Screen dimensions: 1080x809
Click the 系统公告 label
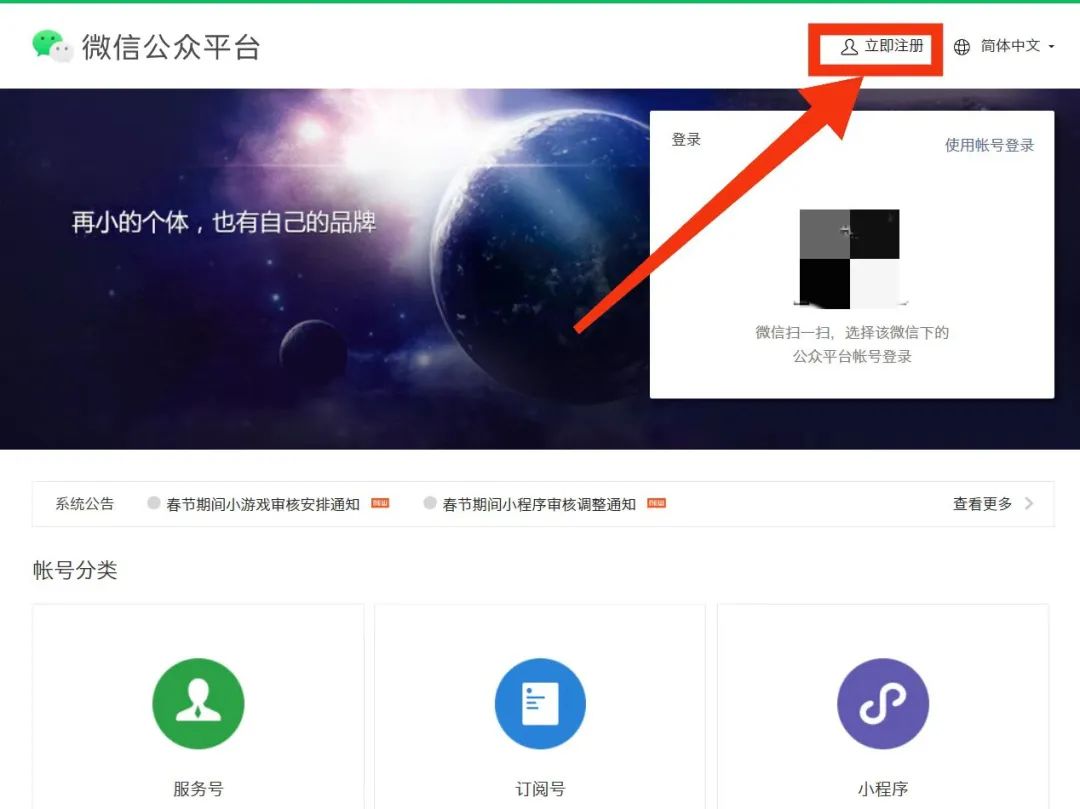83,504
